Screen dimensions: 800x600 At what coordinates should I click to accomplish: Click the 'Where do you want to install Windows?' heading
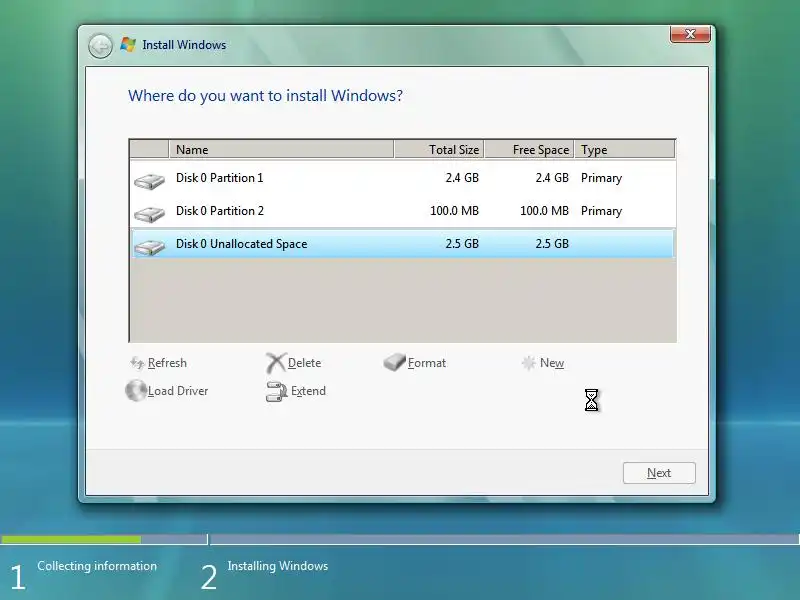[265, 96]
